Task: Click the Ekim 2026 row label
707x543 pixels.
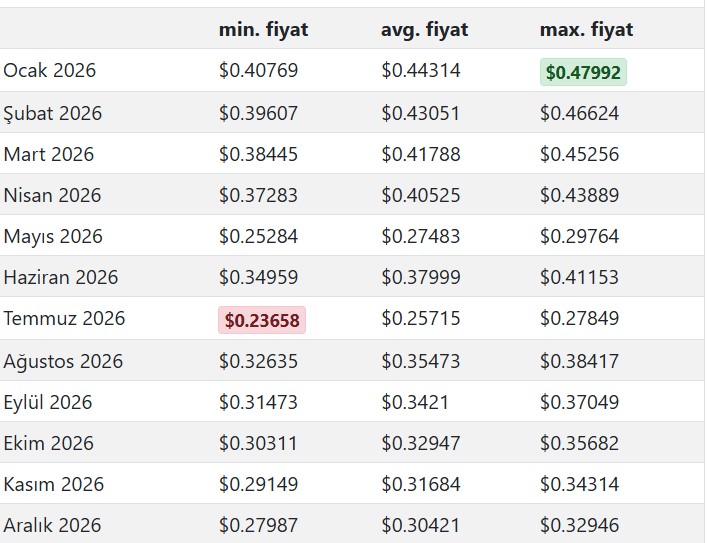Action: 48,443
